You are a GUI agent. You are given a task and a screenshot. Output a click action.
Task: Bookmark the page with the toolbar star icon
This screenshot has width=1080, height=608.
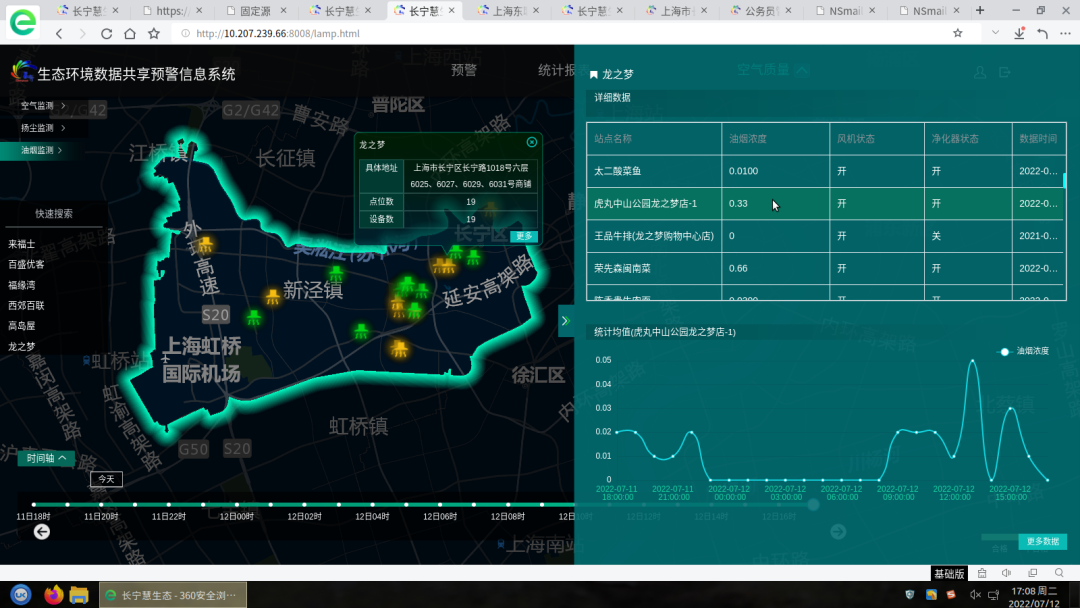tap(154, 34)
